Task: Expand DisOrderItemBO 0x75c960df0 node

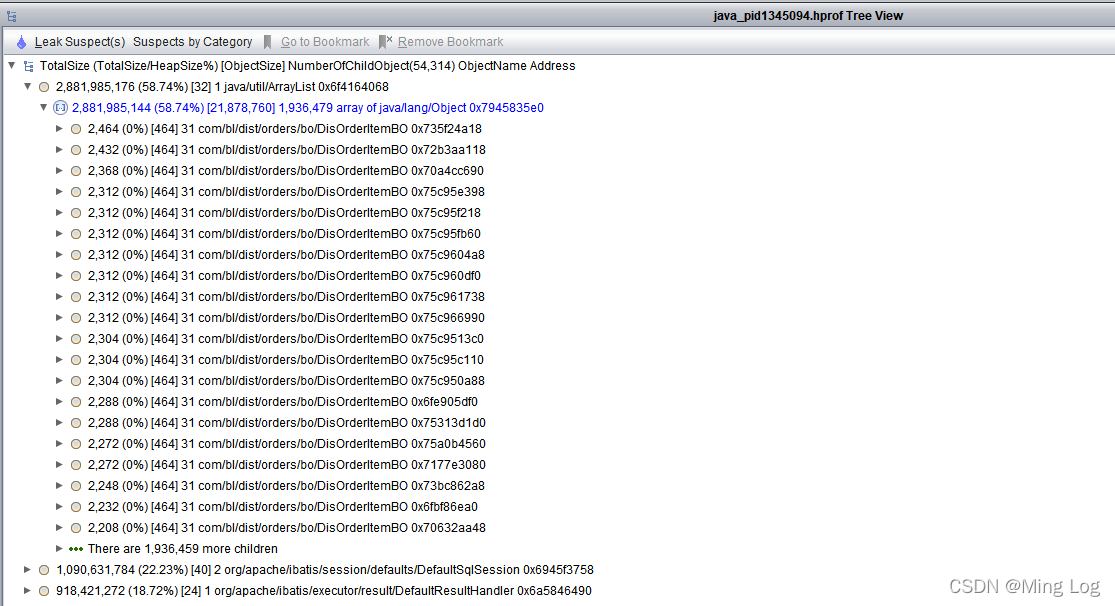Action: click(x=59, y=275)
